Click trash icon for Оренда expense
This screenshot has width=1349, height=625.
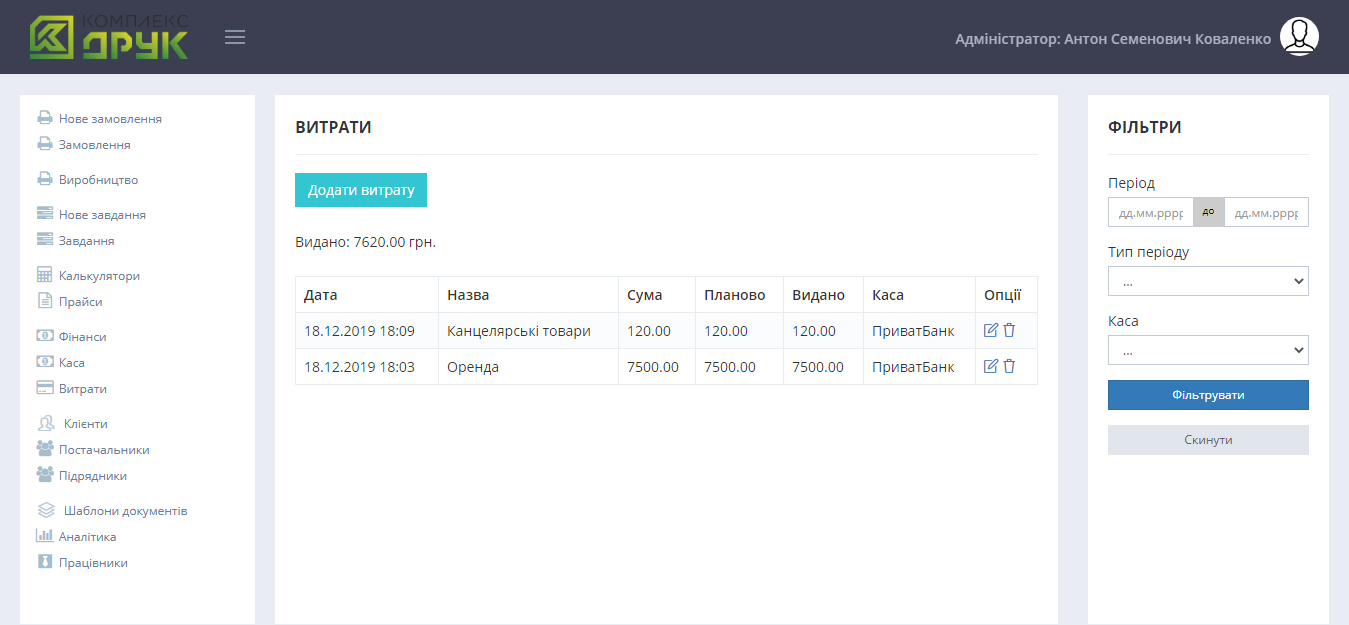[1009, 366]
